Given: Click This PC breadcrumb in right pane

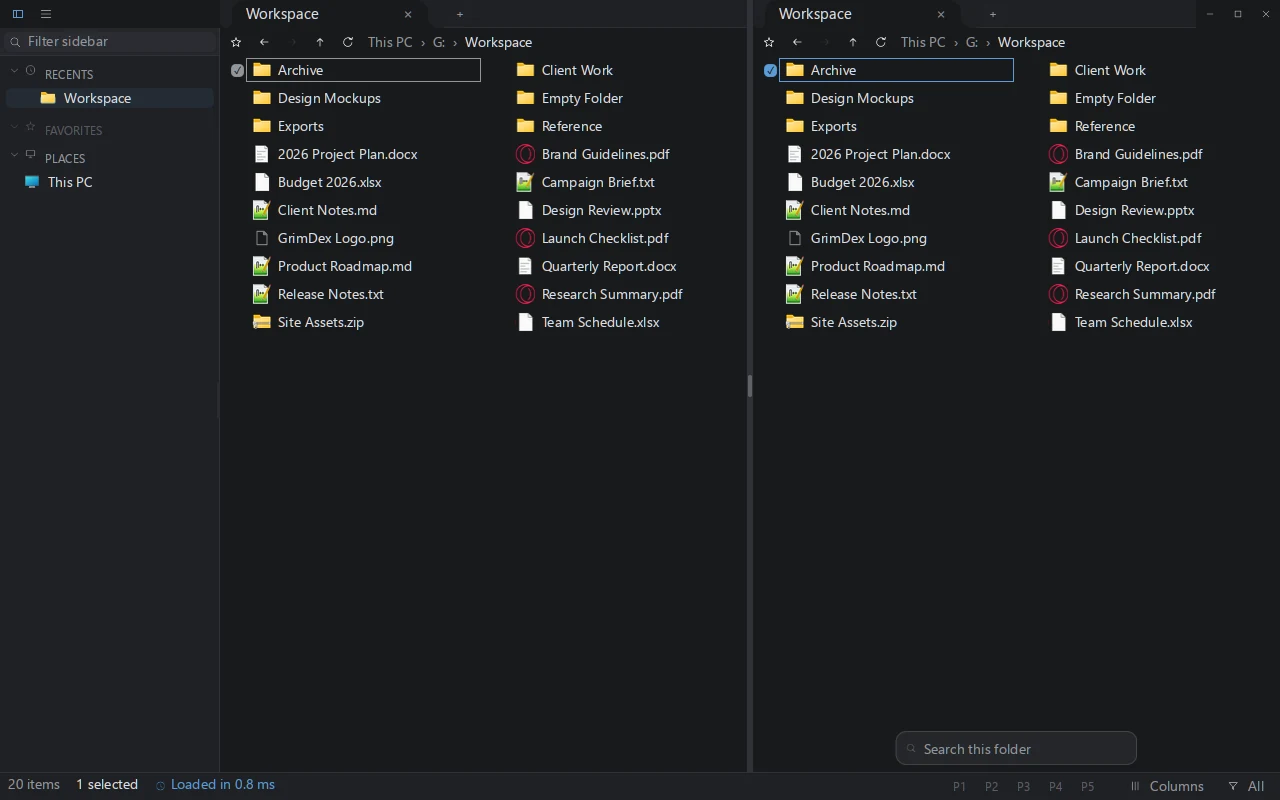Looking at the screenshot, I should (922, 42).
